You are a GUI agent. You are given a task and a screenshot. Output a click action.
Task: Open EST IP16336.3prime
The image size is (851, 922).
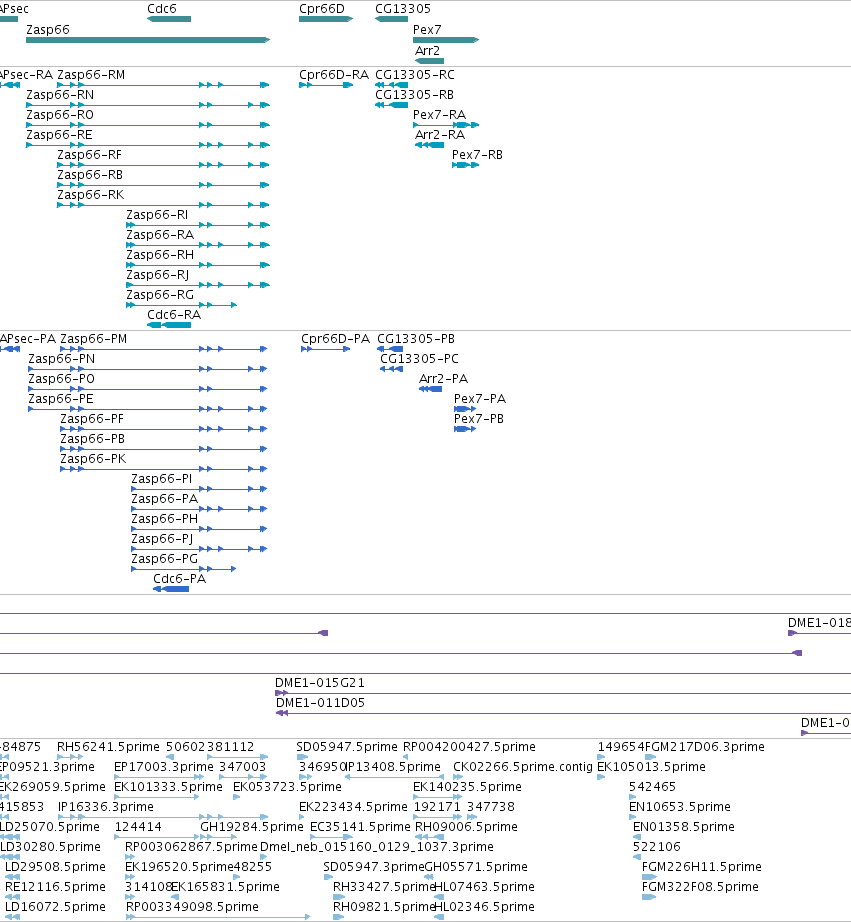(106, 807)
